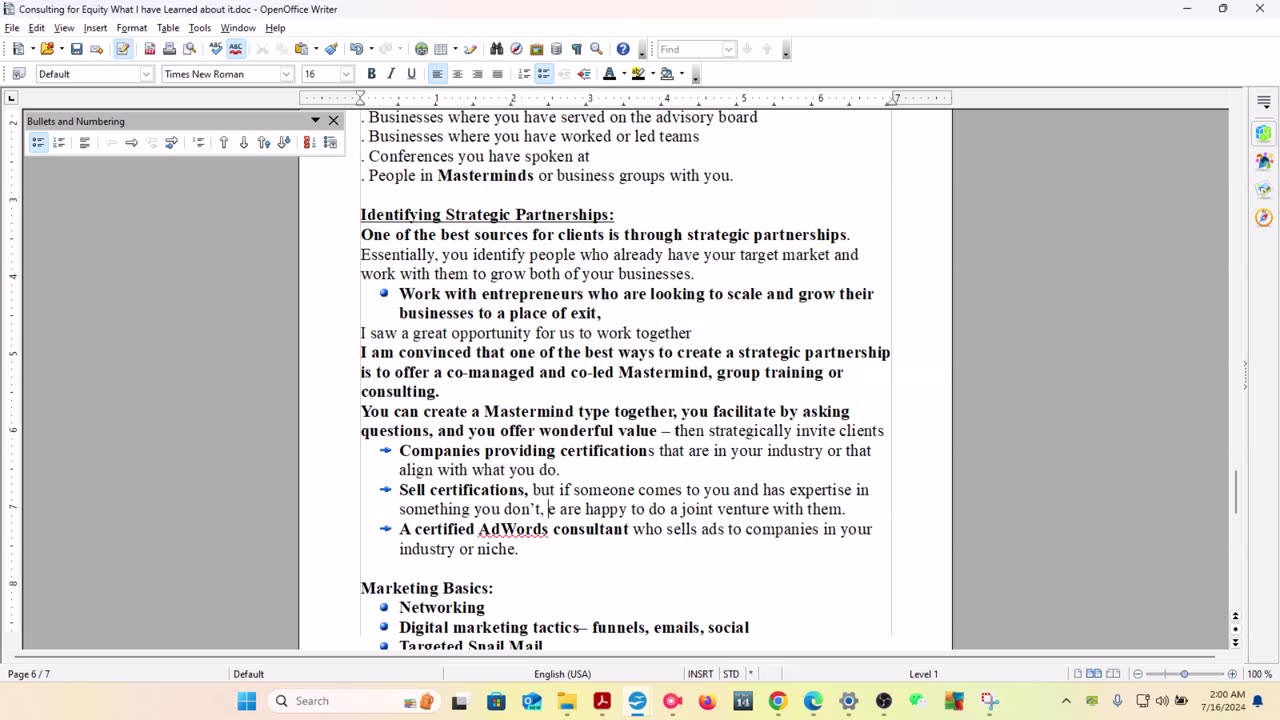
Task: Open Styles and Formatting icon left of Default
Action: click(18, 74)
